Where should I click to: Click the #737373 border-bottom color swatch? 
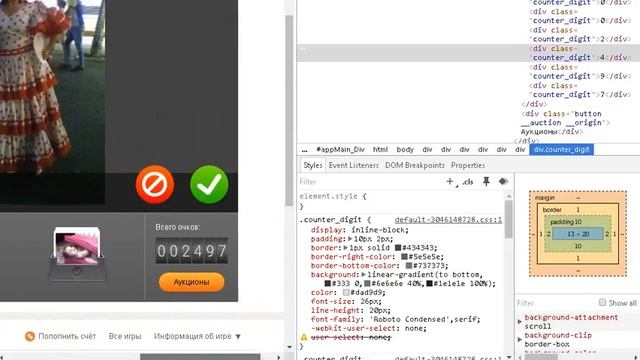409,266
